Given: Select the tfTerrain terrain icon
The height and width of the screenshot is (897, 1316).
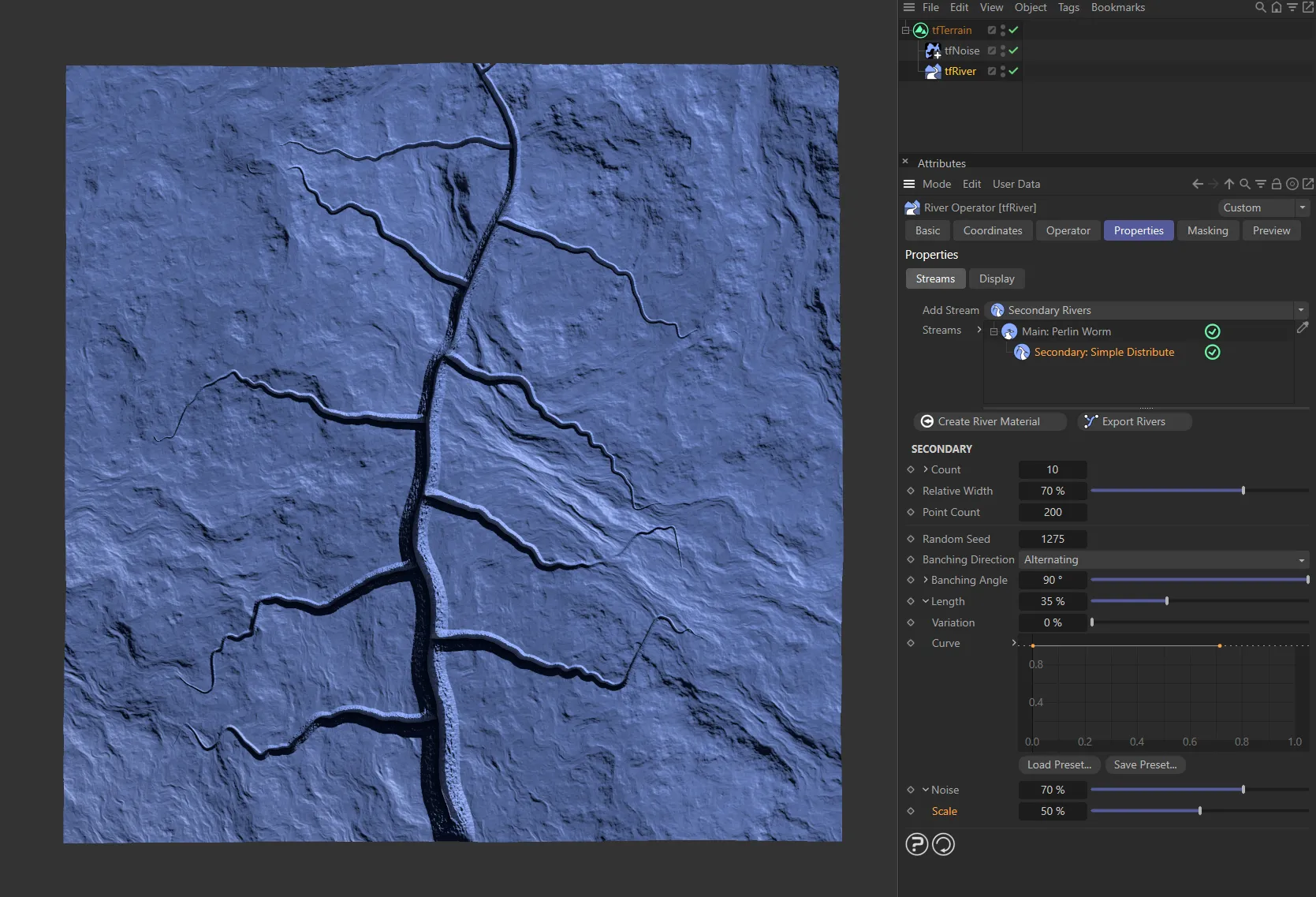Looking at the screenshot, I should click(x=920, y=30).
